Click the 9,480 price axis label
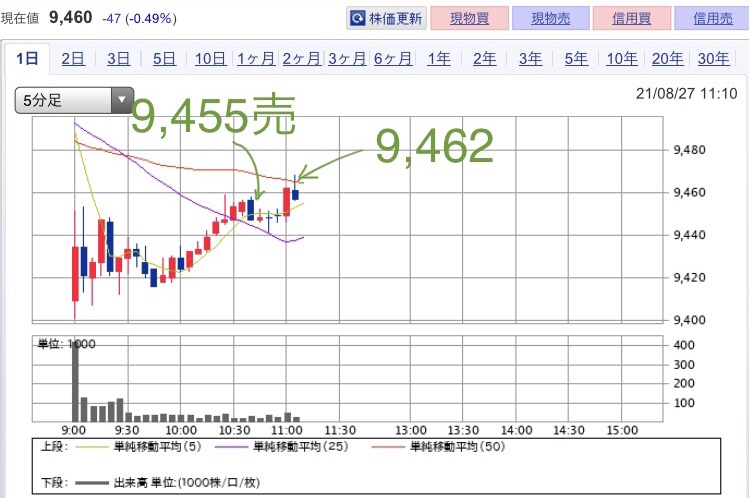This screenshot has width=749, height=498. [689, 150]
